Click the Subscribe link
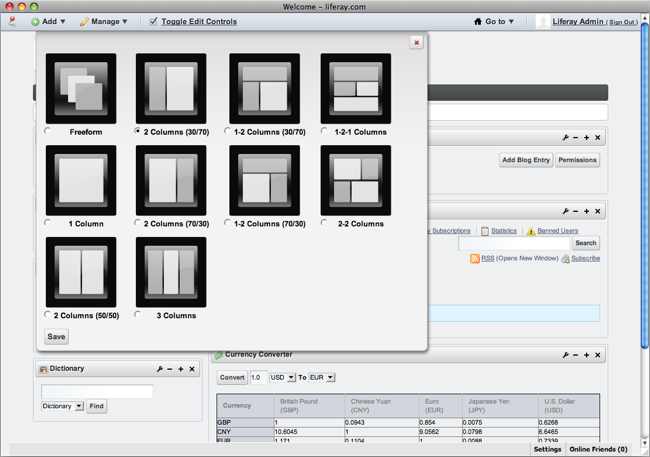650x457 pixels. click(x=585, y=258)
